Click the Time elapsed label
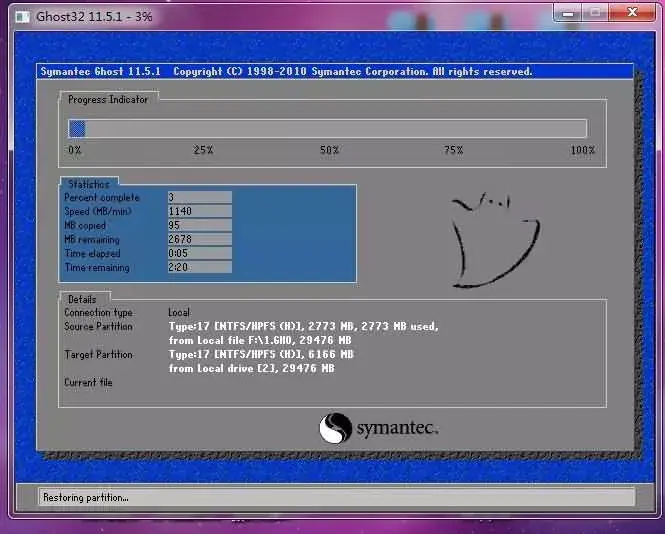The height and width of the screenshot is (534, 665). click(92, 254)
